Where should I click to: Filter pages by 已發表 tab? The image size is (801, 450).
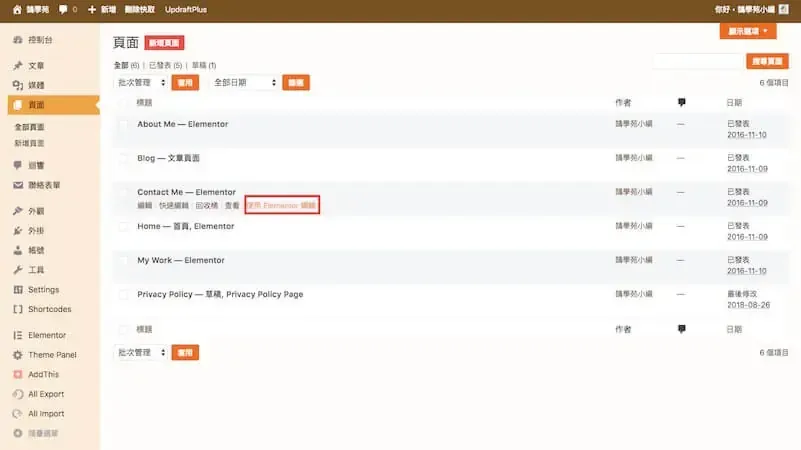point(165,65)
